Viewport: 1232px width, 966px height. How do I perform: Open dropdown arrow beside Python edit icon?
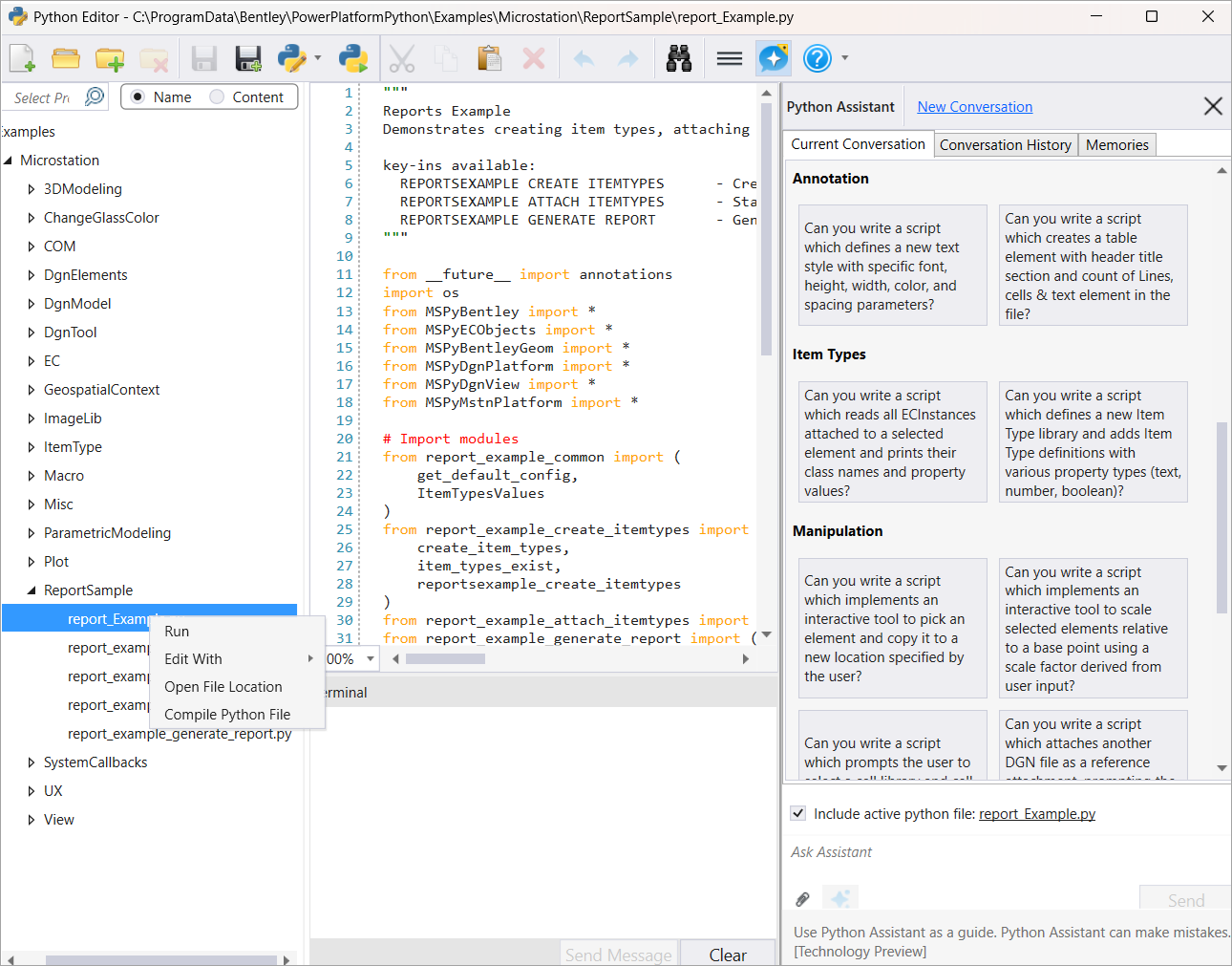click(318, 58)
